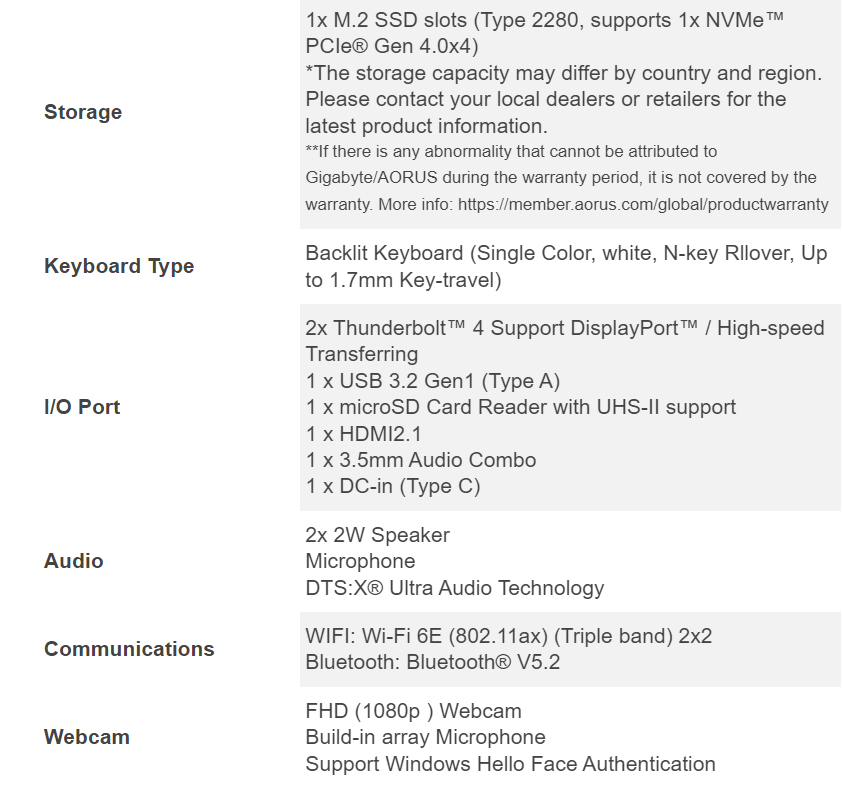Image resolution: width=842 pixels, height=786 pixels.
Task: Click Support Windows Hello Face Authentication text
Action: click(511, 765)
